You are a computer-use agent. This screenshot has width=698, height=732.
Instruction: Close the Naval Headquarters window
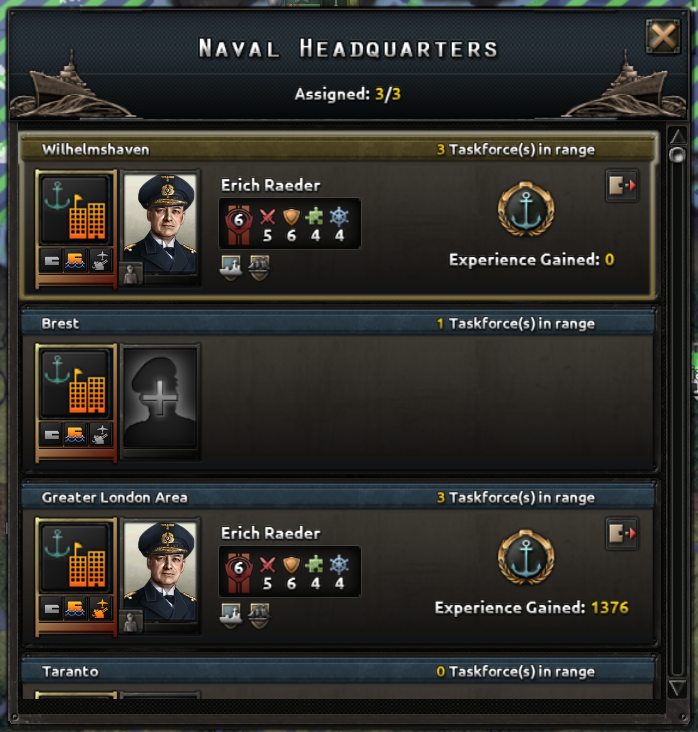pyautogui.click(x=663, y=36)
